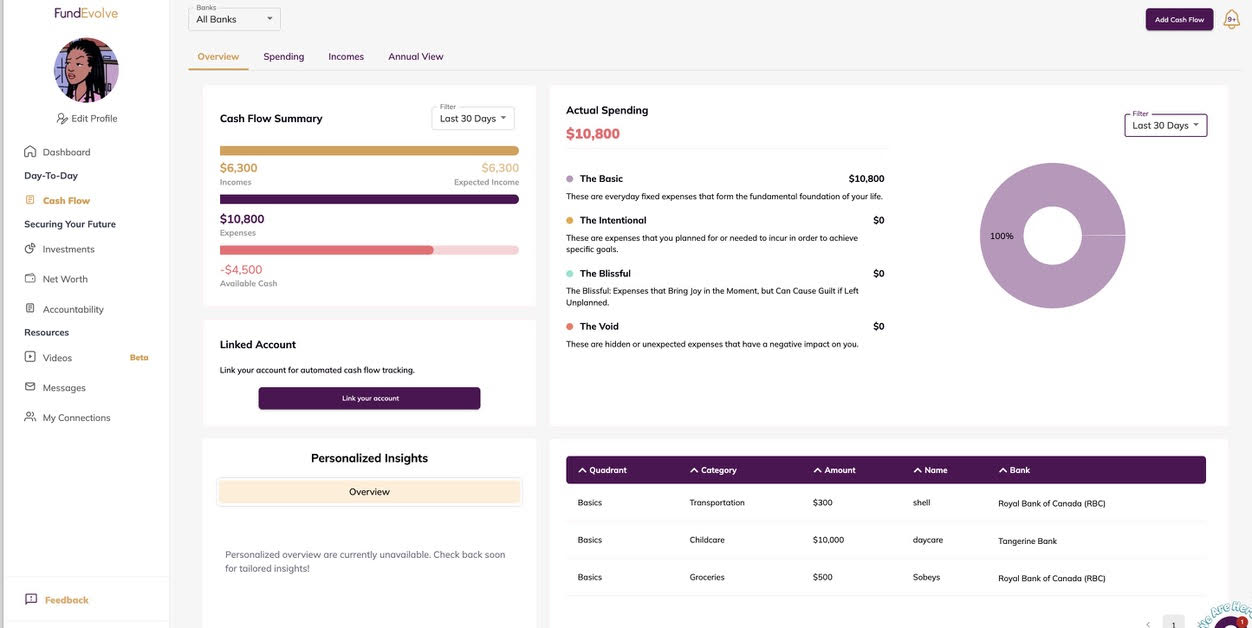Click previous page arrow in pagination
This screenshot has height=628, width=1252.
tap(1147, 624)
